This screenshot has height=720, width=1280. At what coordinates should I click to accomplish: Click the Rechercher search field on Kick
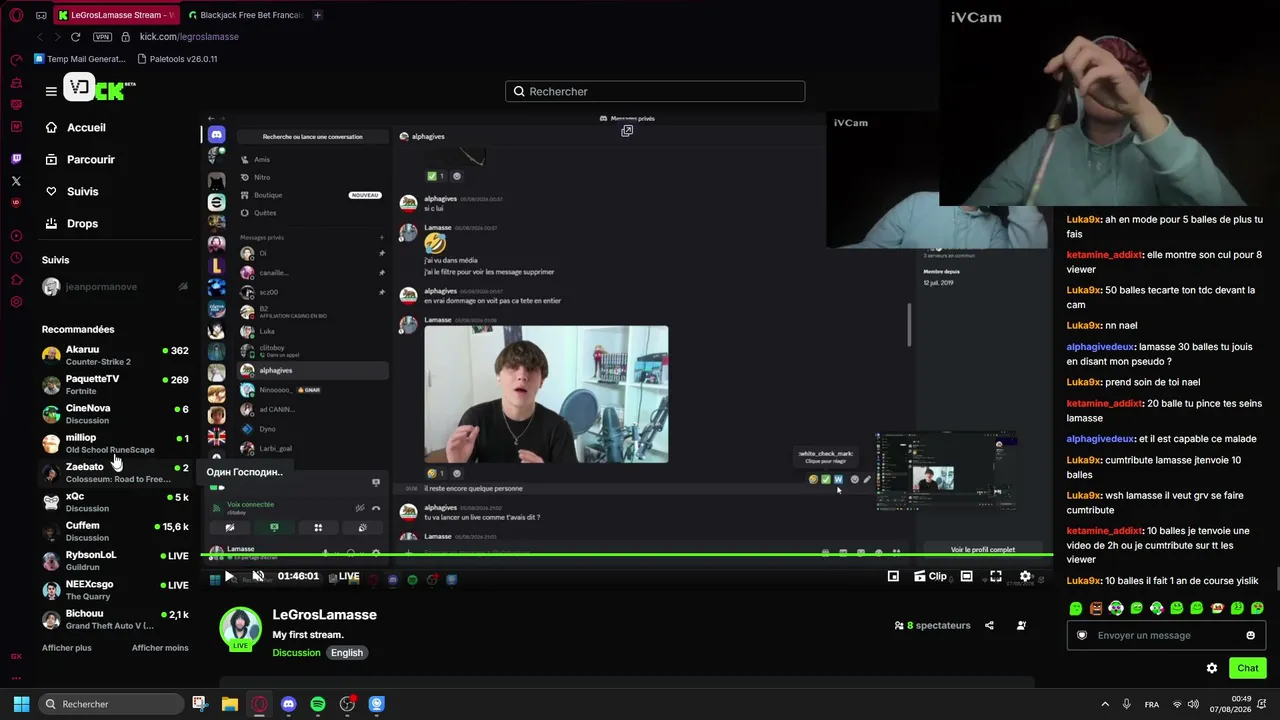(655, 91)
